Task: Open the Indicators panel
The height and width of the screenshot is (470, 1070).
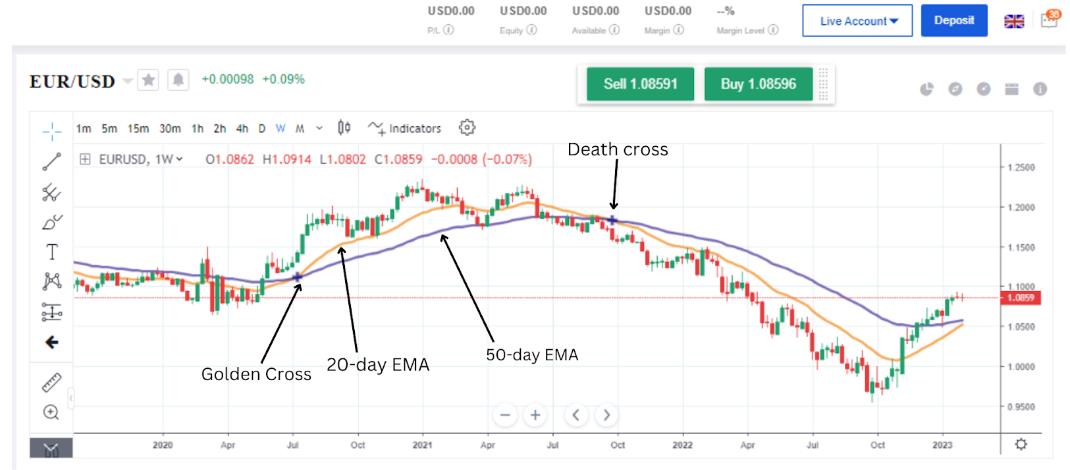Action: [x=405, y=128]
